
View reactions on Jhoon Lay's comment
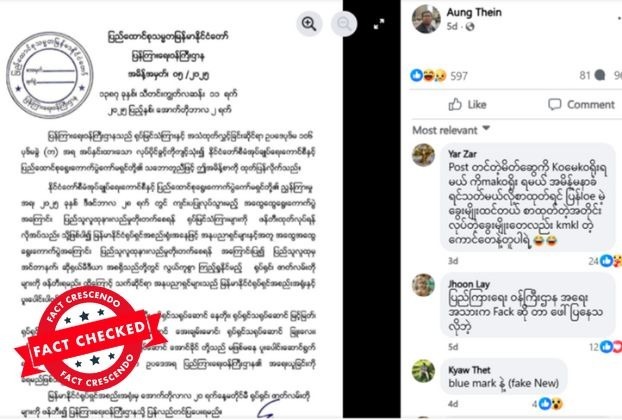605,347
